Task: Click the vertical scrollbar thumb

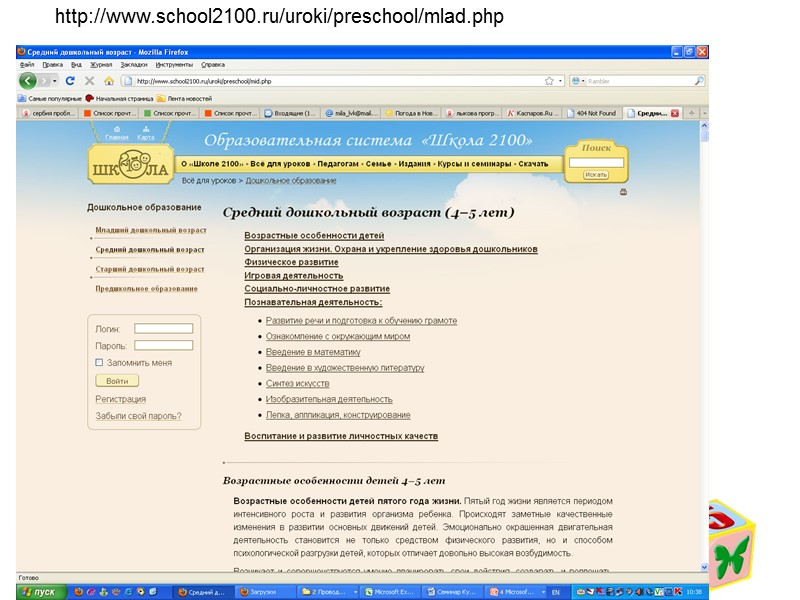Action: click(704, 136)
